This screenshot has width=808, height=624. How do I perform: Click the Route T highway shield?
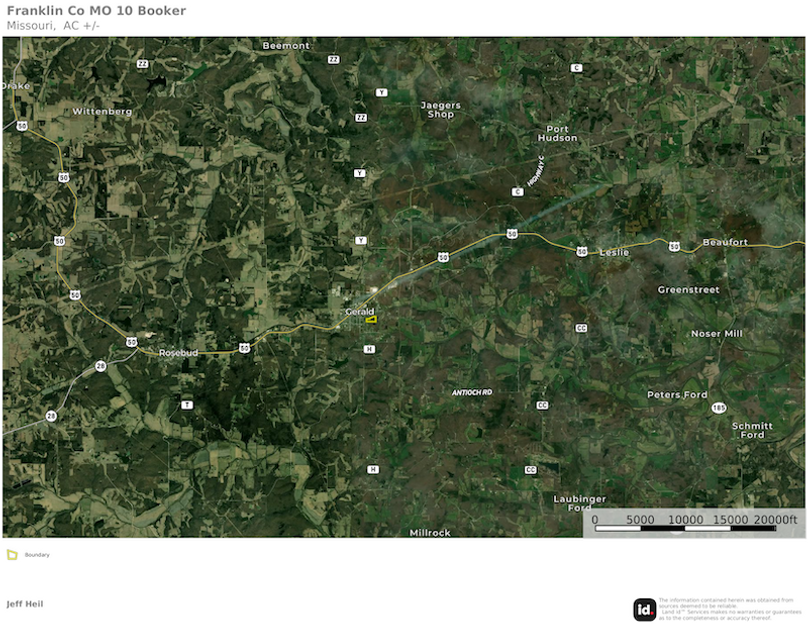pyautogui.click(x=187, y=405)
